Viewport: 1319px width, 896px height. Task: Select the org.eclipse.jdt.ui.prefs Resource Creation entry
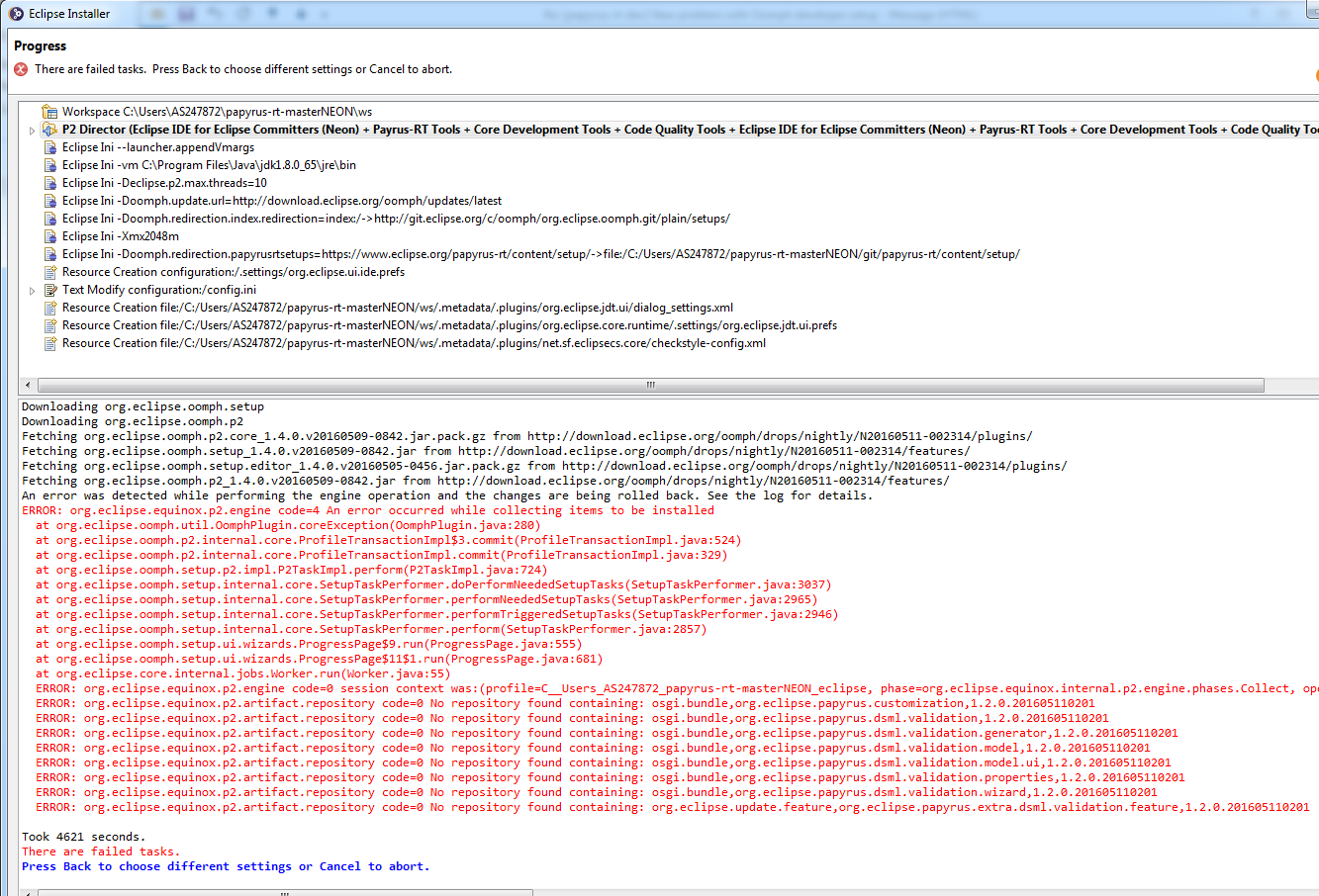coord(449,325)
